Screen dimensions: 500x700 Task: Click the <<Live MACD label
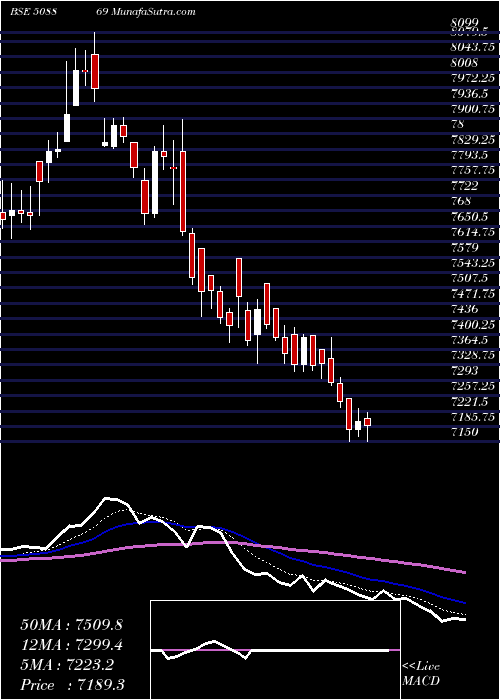(x=421, y=674)
